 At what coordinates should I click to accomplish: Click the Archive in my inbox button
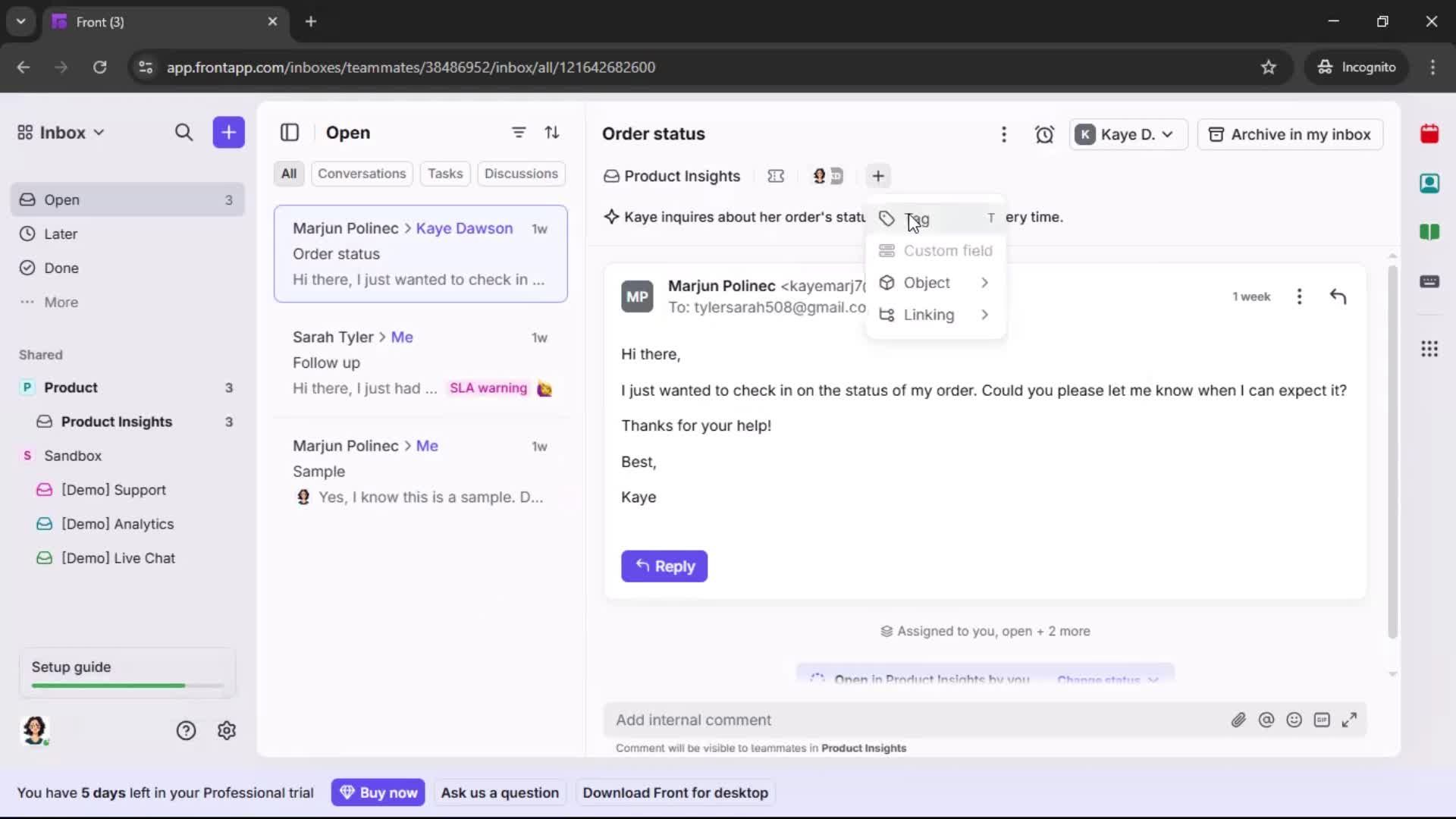click(x=1290, y=134)
